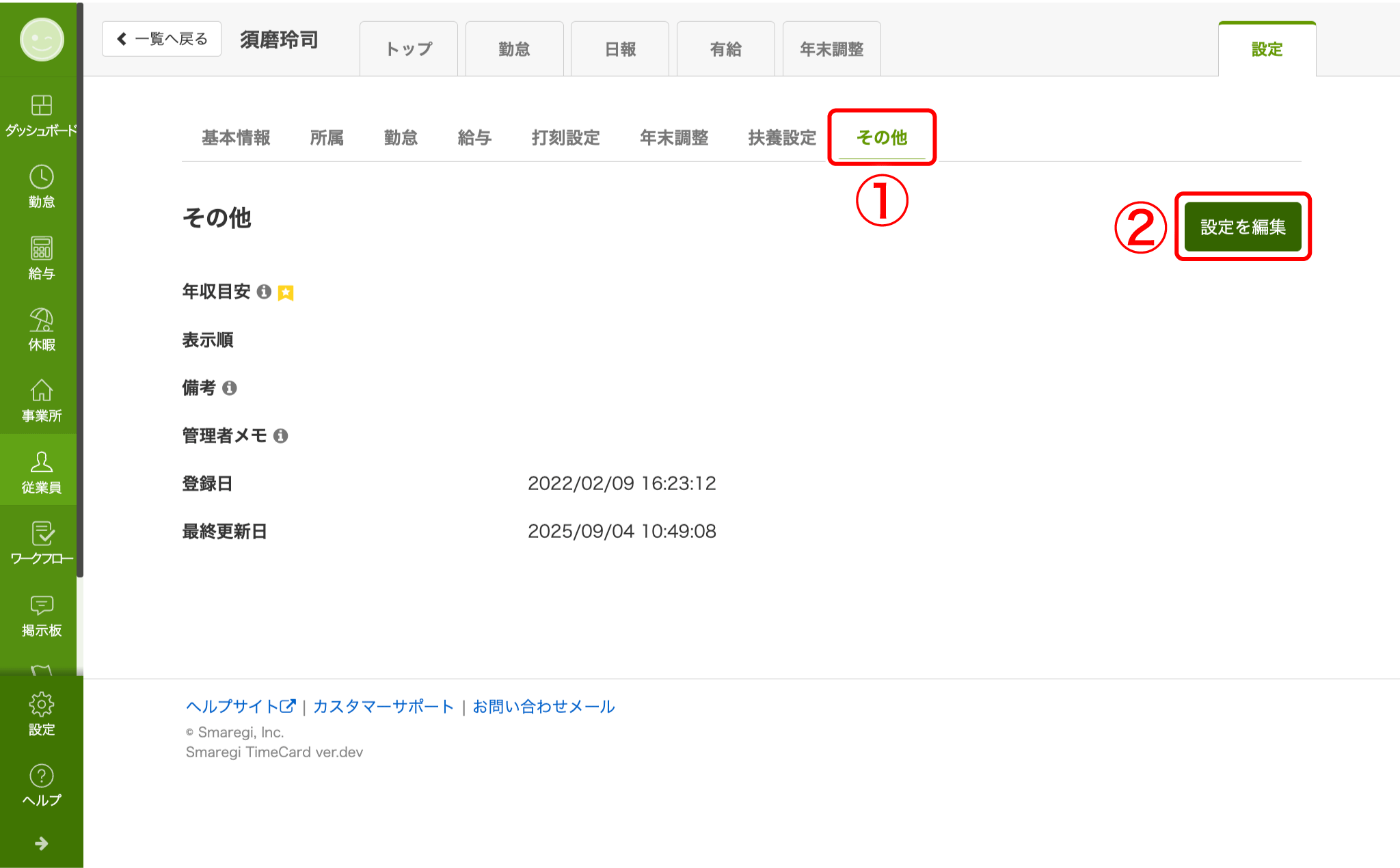Select the 扶養設定 sub-tab
1400x868 pixels.
tap(782, 138)
